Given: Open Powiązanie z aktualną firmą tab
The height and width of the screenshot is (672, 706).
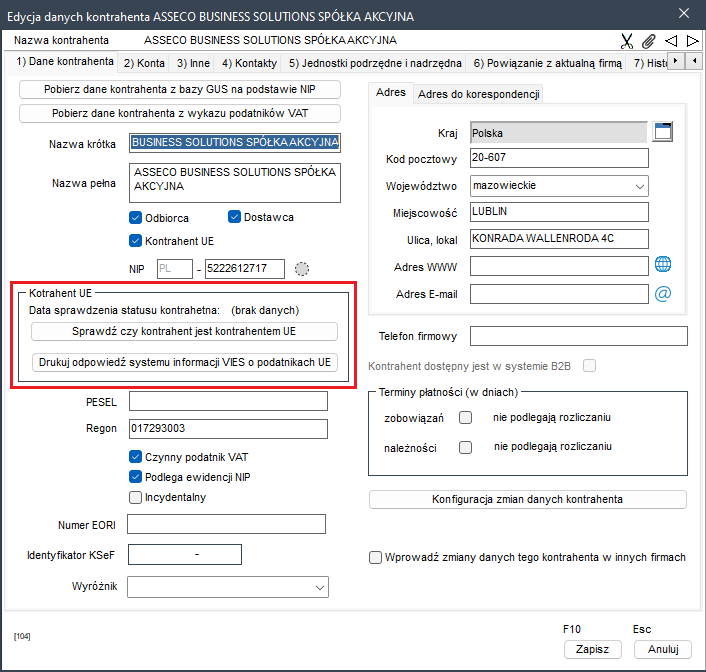Looking at the screenshot, I should click(548, 63).
